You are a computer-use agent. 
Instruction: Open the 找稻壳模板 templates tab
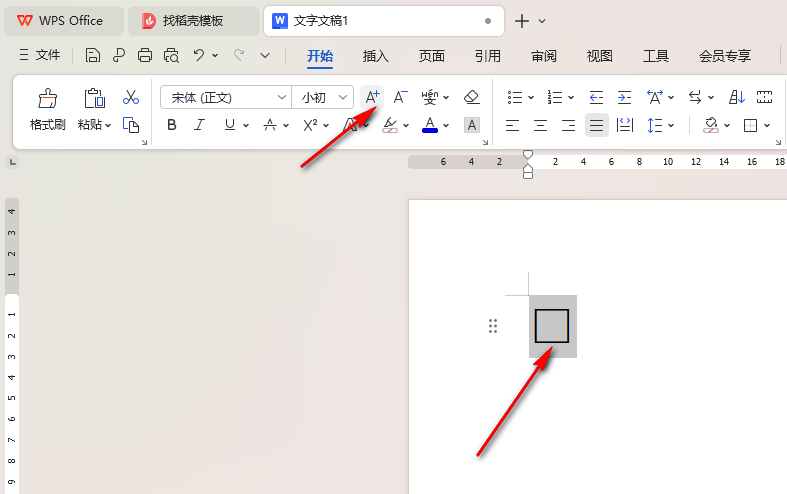pos(194,21)
